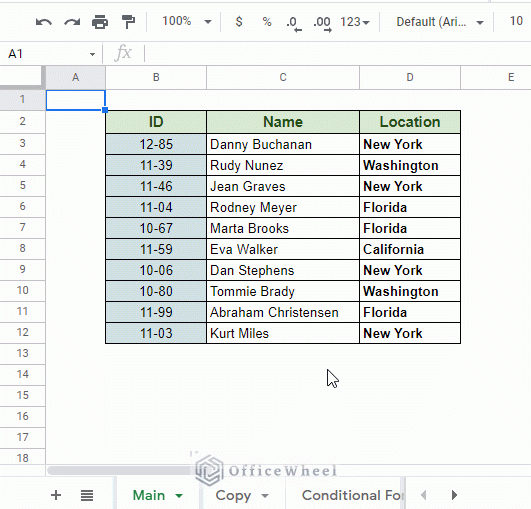Format as currency with the dollar icon
The height and width of the screenshot is (509, 531).
(x=239, y=22)
